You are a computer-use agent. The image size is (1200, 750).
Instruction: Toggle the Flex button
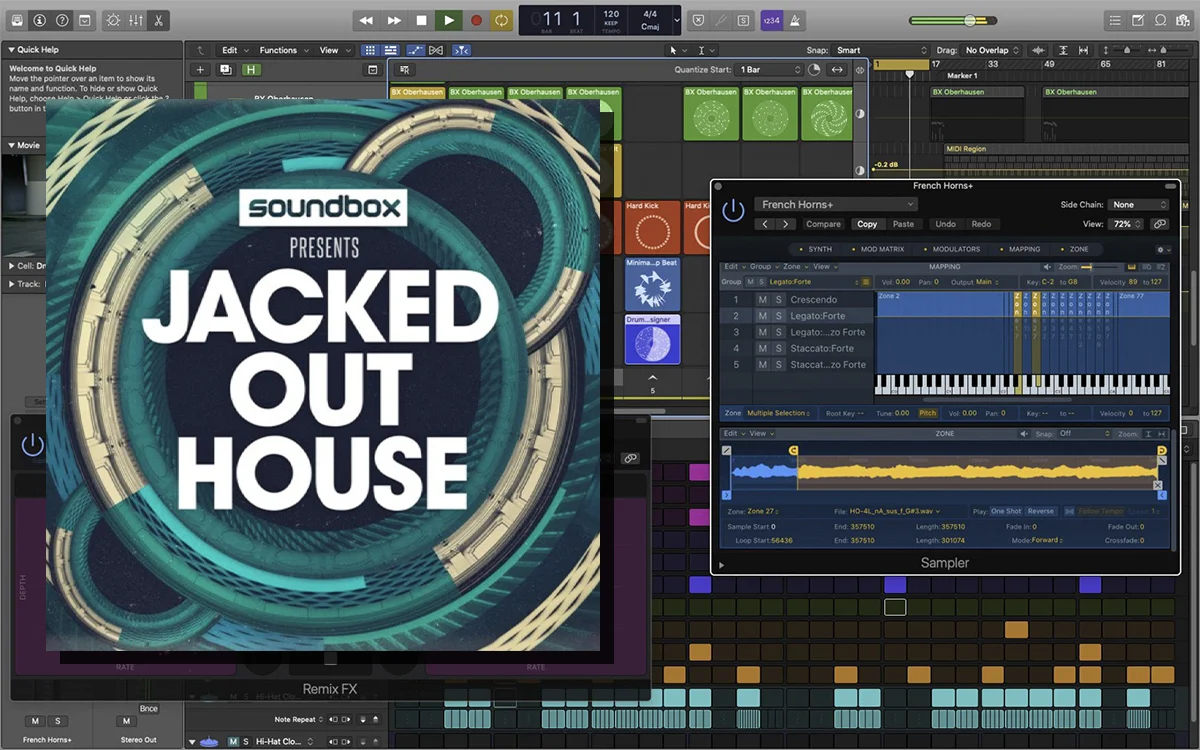(437, 50)
